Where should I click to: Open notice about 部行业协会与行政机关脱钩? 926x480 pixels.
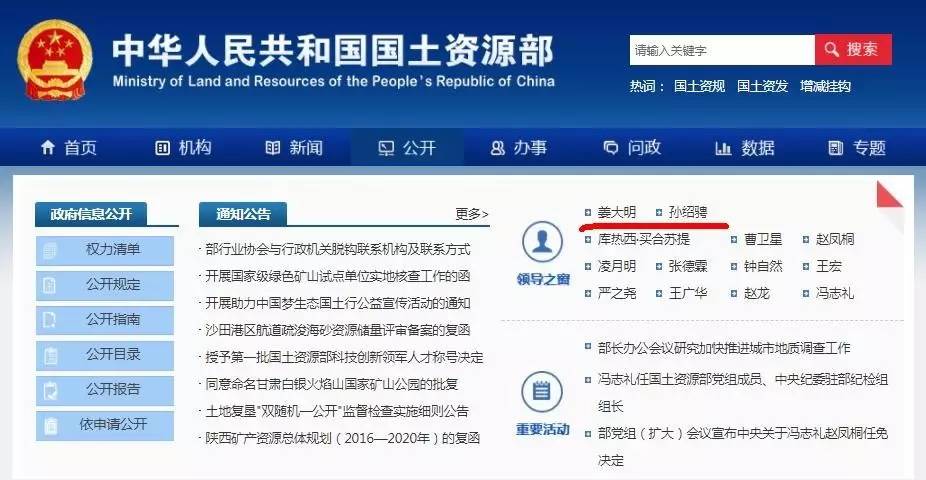click(337, 249)
